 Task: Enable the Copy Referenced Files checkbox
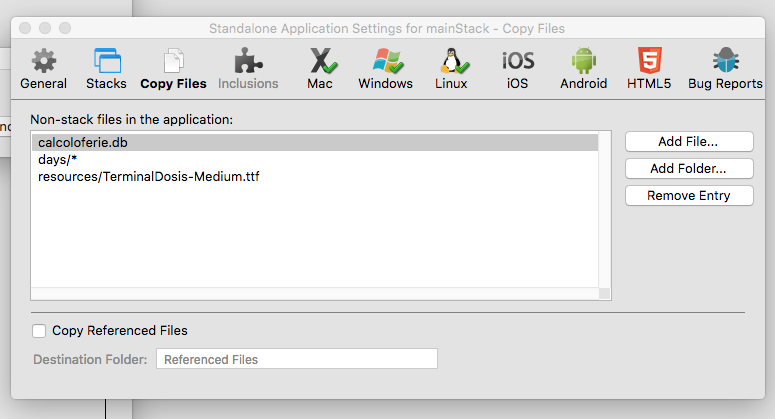pyautogui.click(x=39, y=330)
